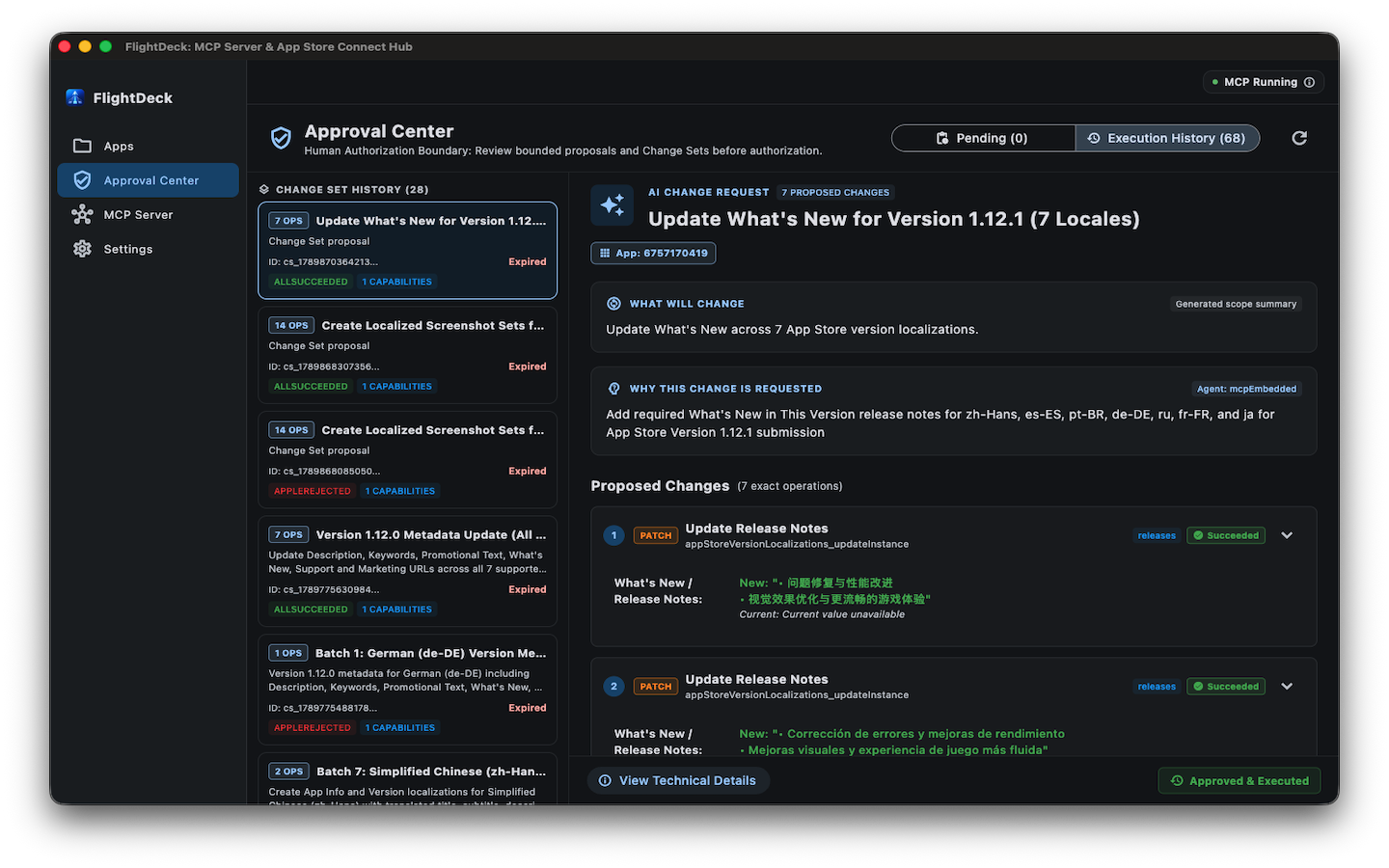Click the APPLEREJECTED tag on Batch 1 German
The image size is (1389, 868).
tap(313, 728)
